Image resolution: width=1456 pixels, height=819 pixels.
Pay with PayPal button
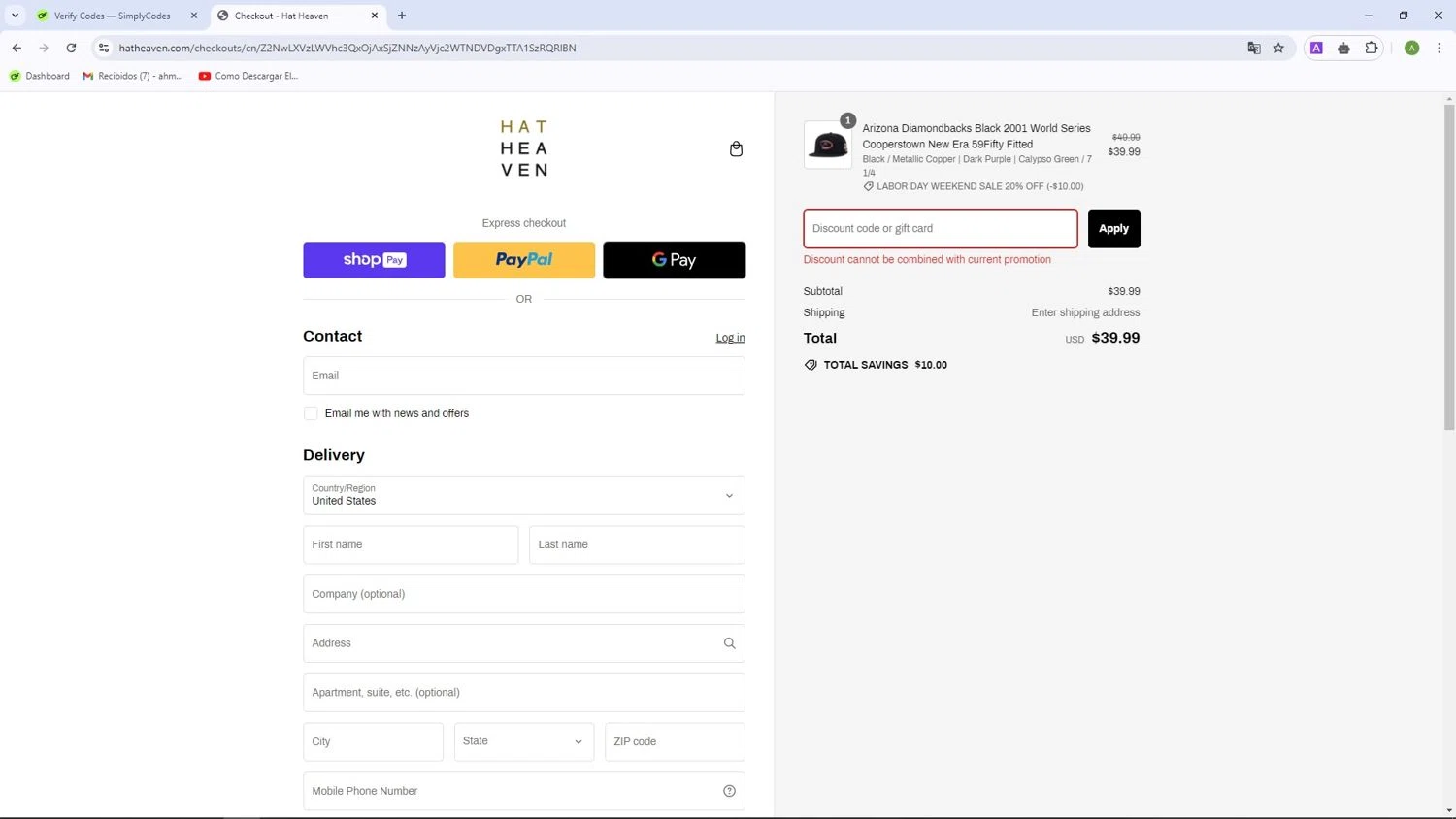(524, 260)
